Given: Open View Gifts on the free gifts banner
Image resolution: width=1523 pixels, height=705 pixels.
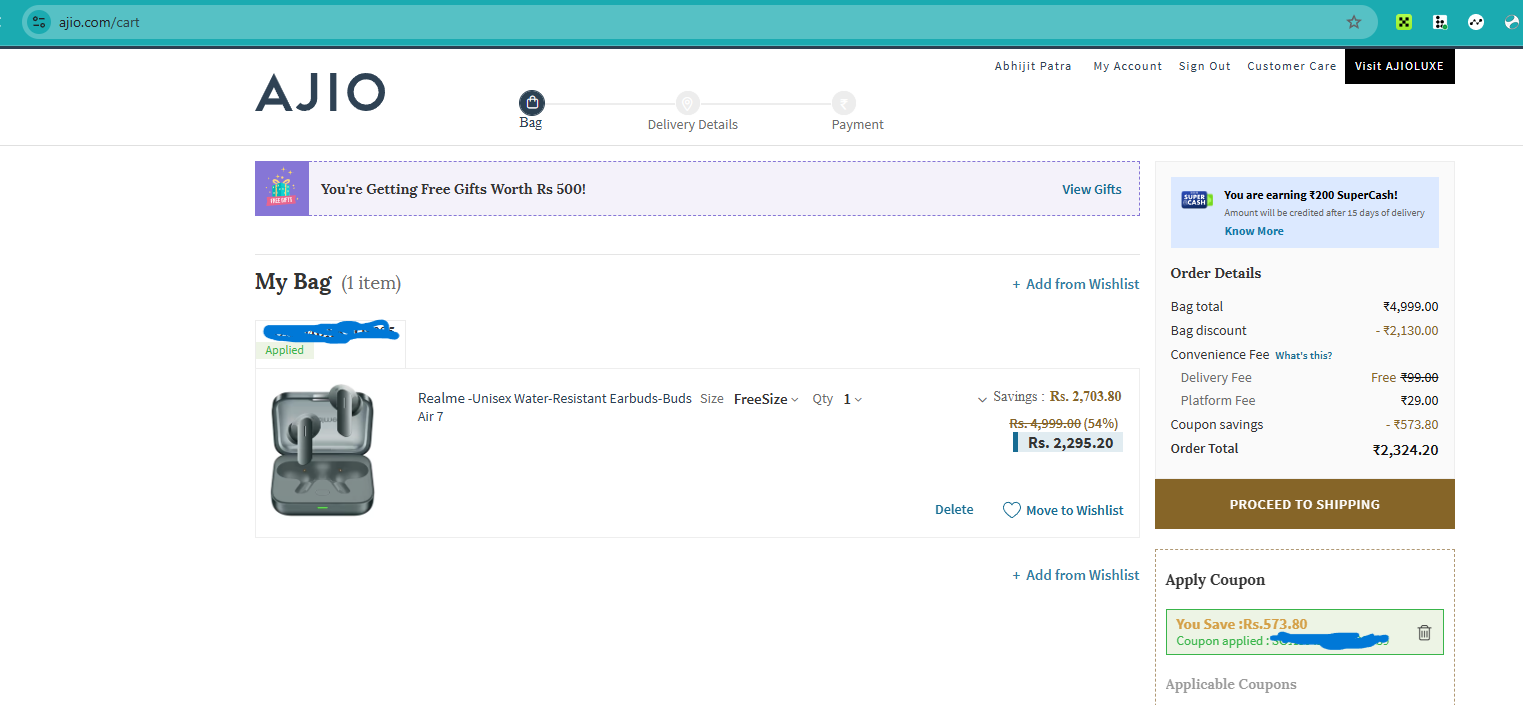Looking at the screenshot, I should [1091, 188].
